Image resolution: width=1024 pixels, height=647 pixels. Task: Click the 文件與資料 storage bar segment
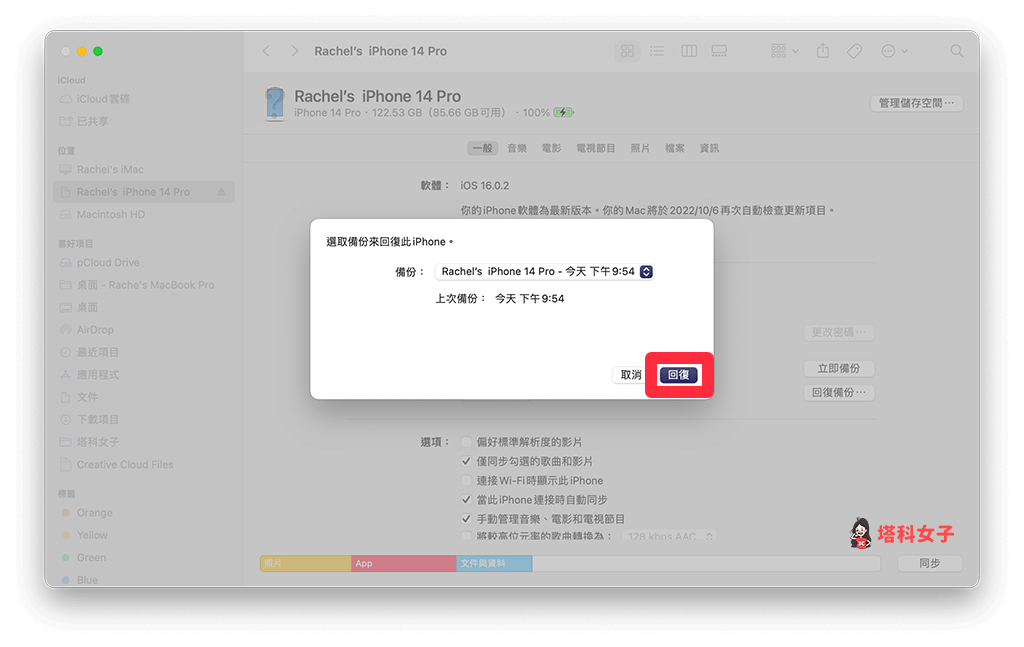pyautogui.click(x=494, y=563)
